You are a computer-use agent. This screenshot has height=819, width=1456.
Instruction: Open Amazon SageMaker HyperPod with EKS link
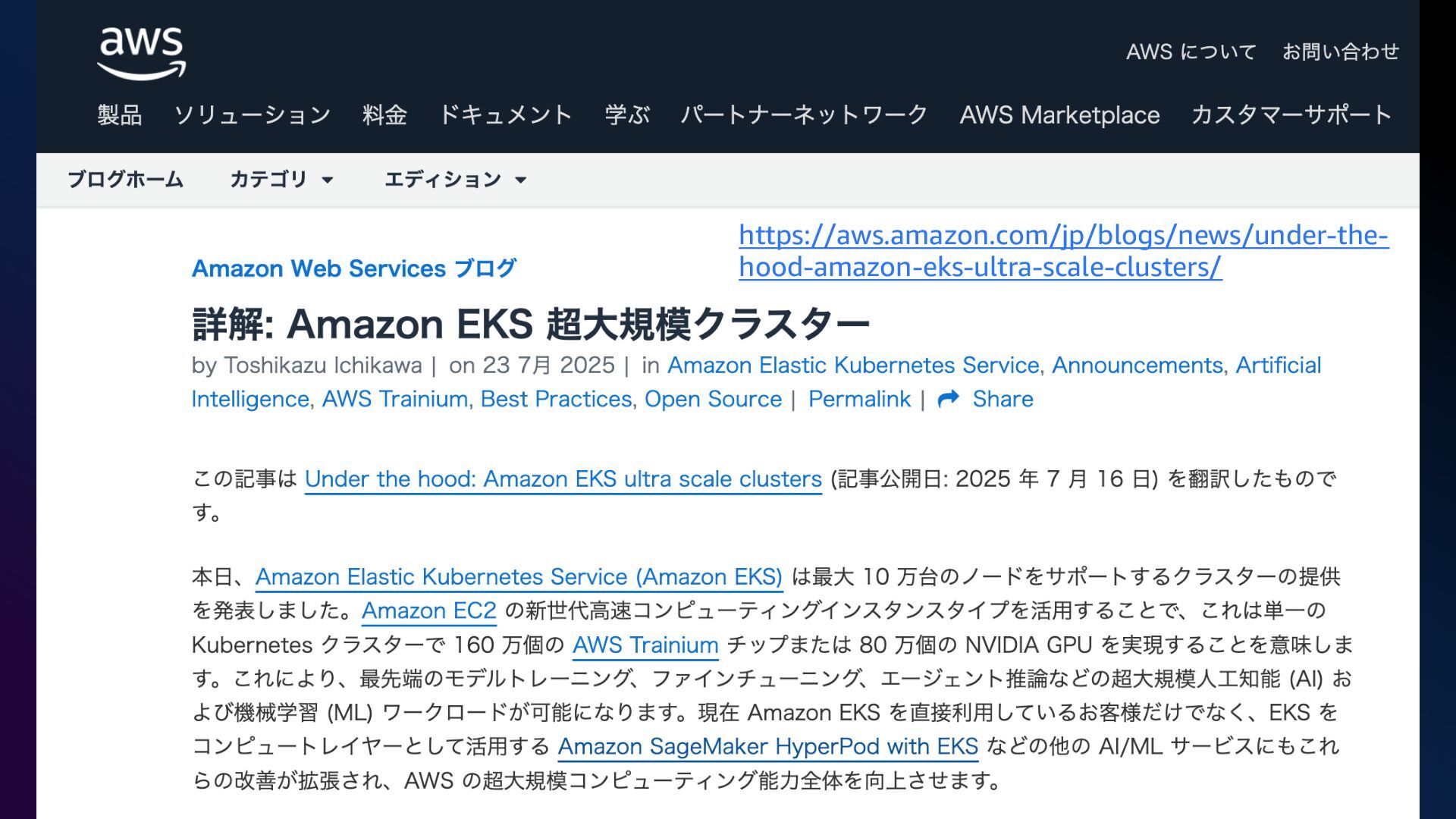(768, 747)
